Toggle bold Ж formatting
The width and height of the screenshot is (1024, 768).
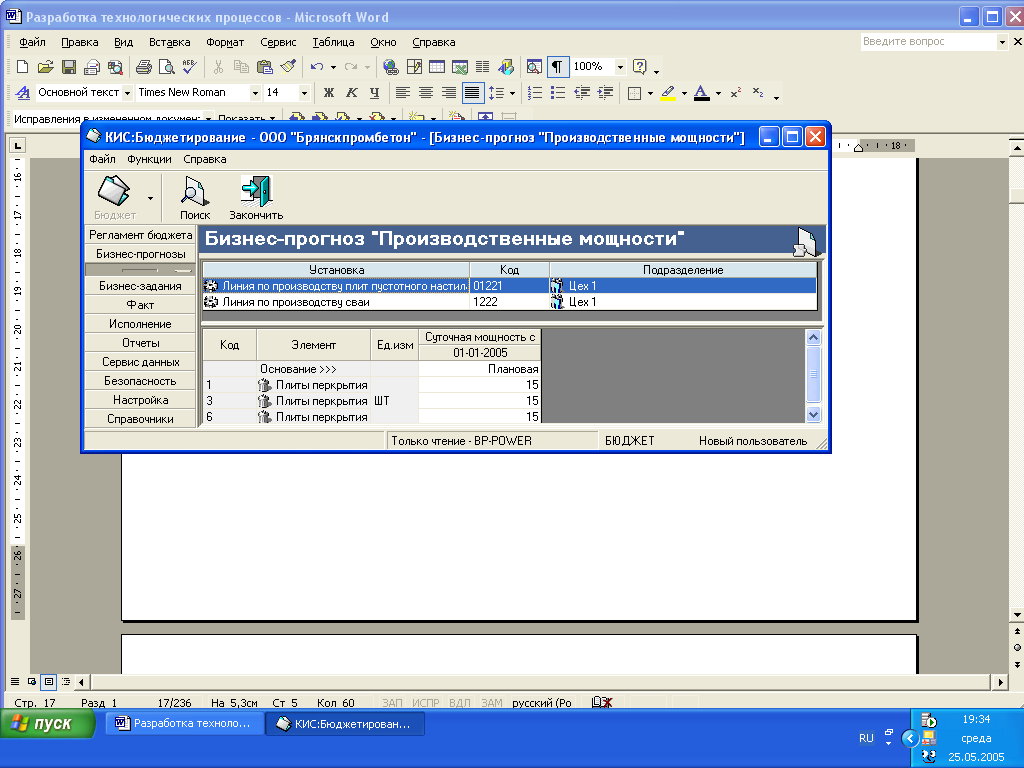point(328,93)
